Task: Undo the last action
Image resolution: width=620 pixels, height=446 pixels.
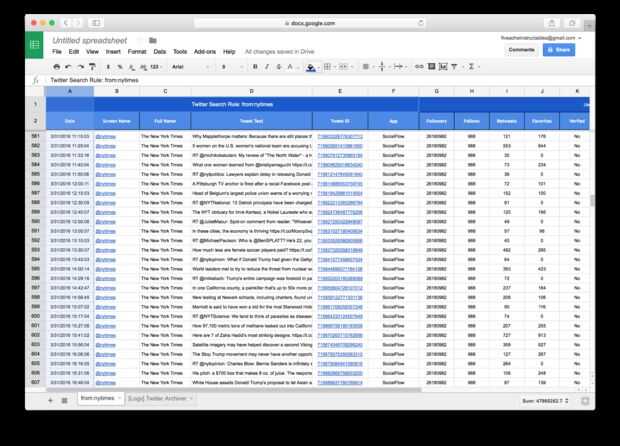Action: (68, 67)
